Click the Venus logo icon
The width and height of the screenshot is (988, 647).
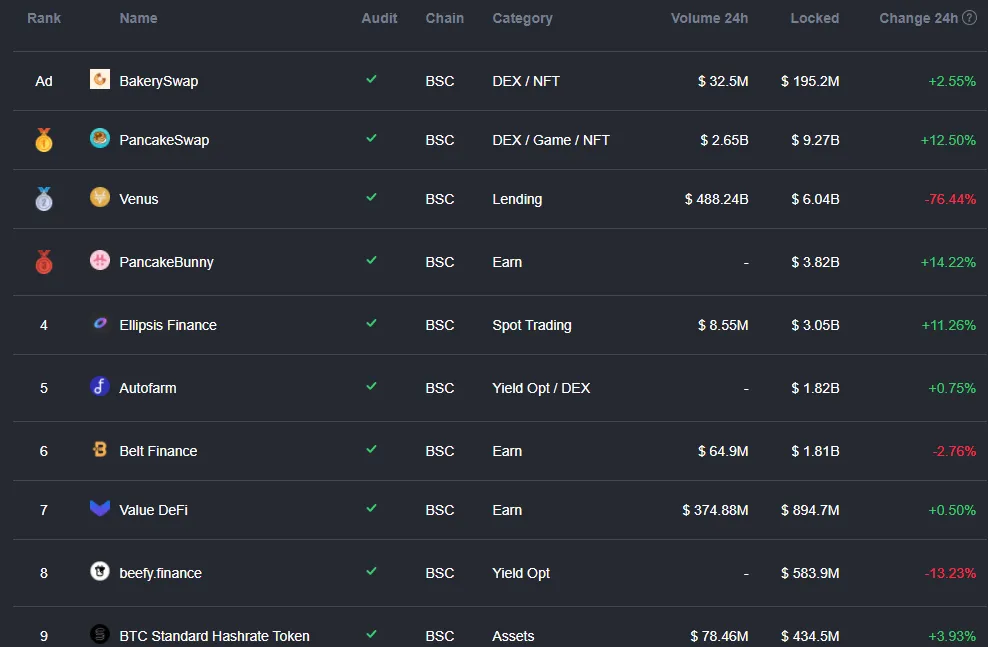[x=100, y=197]
